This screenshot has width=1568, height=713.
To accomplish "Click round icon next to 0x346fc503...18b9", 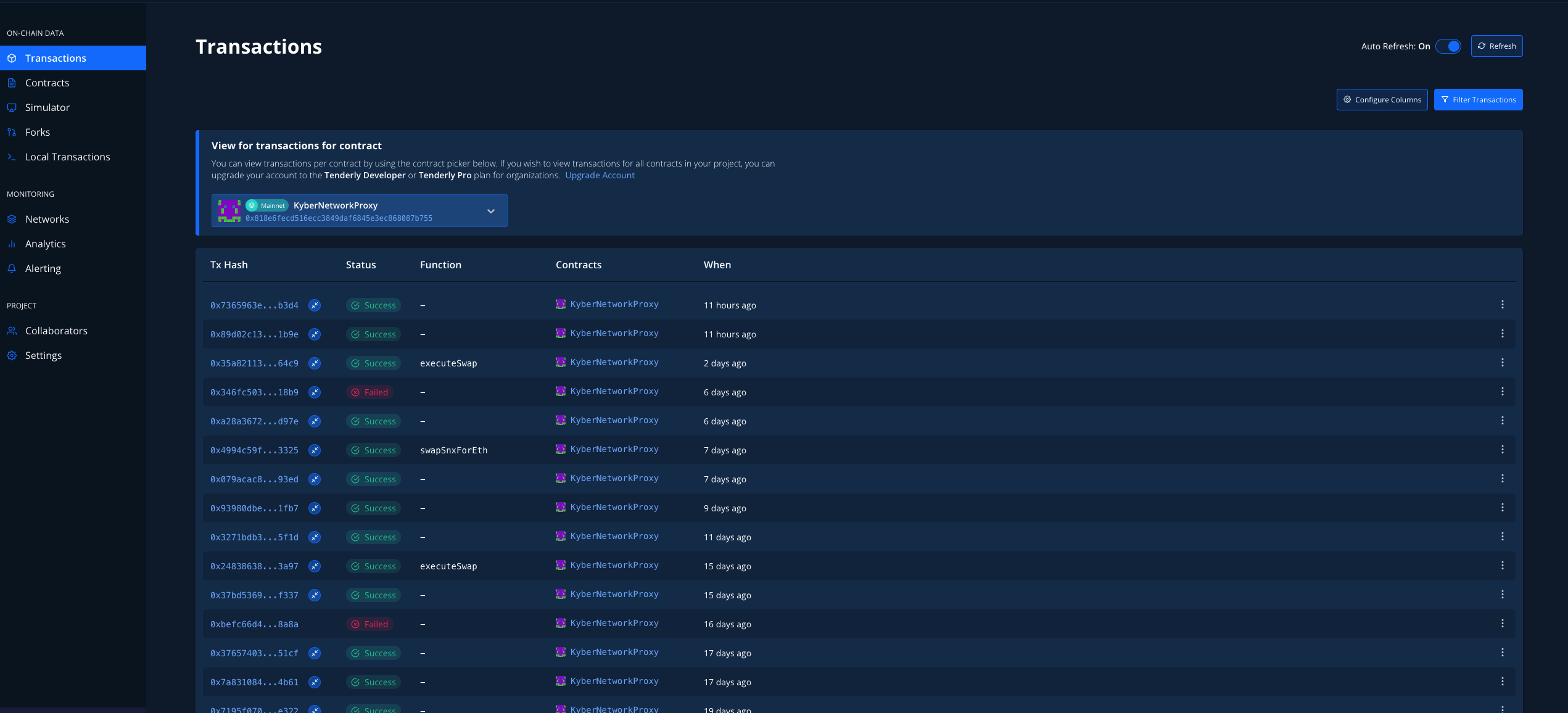I will pos(315,392).
